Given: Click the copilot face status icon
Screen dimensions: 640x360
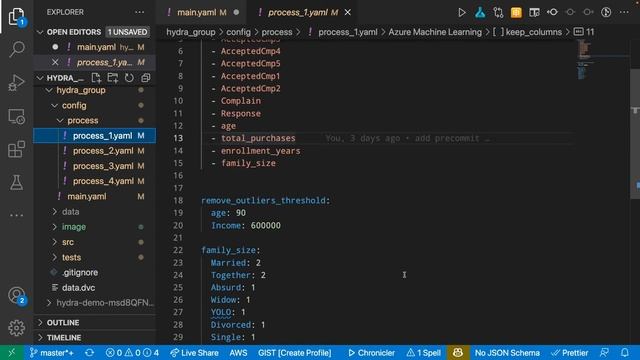Looking at the screenshot, I should pyautogui.click(x=458, y=353).
